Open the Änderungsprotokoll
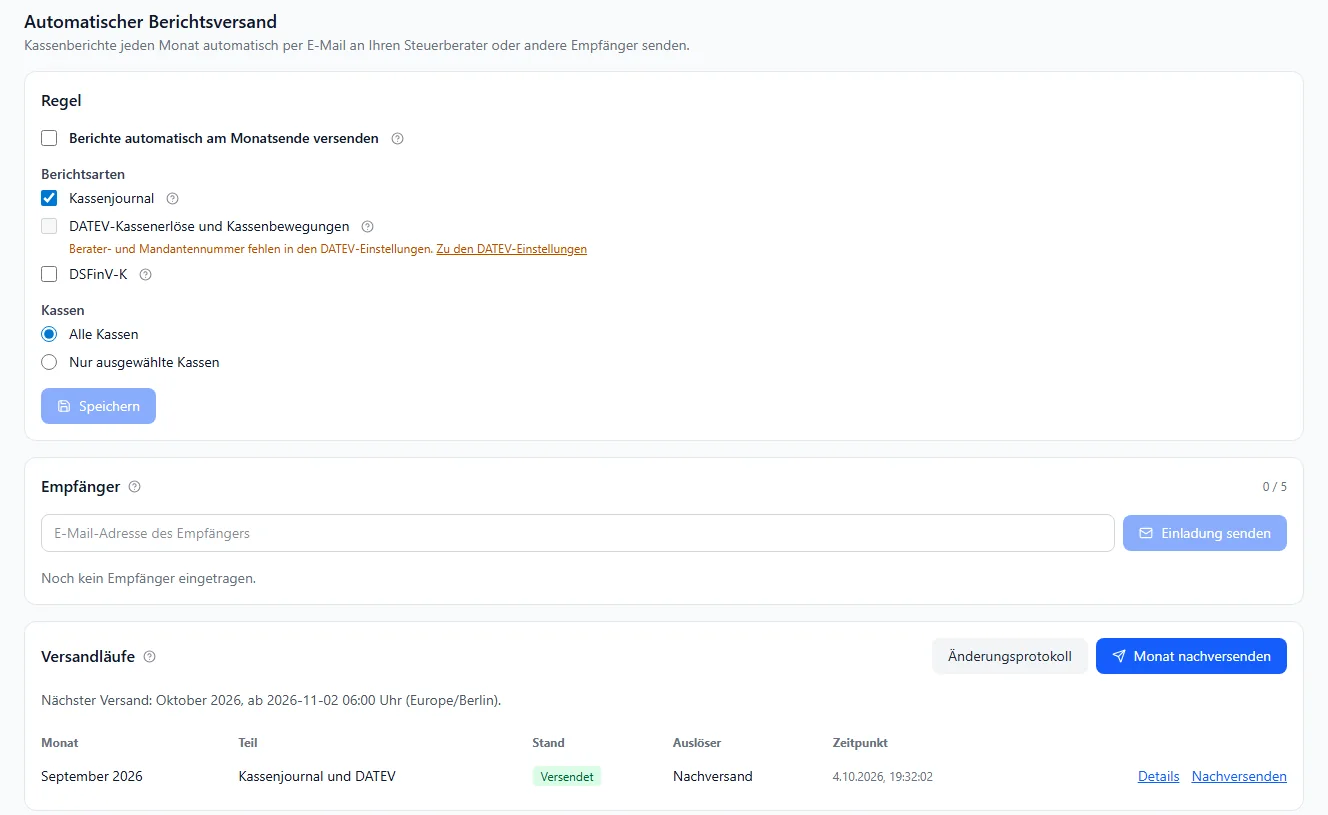The height and width of the screenshot is (815, 1328). pyautogui.click(x=1010, y=656)
